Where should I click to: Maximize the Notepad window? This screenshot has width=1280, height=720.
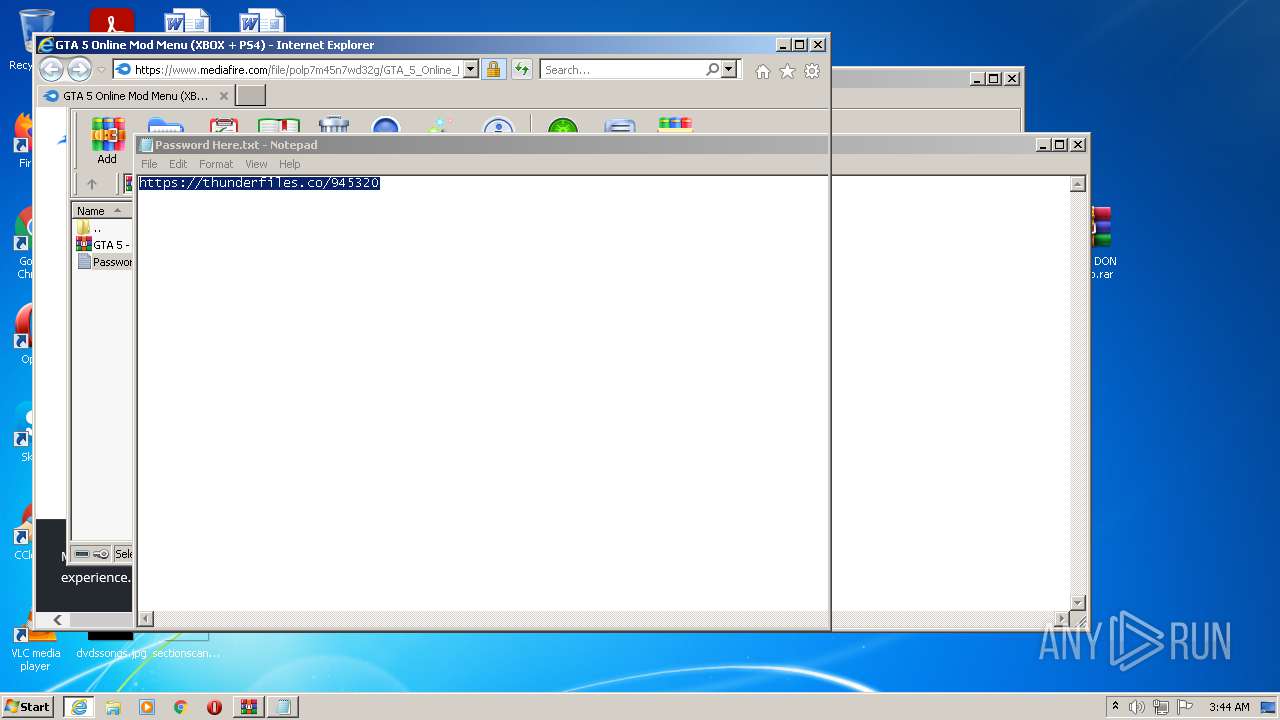coord(1060,145)
